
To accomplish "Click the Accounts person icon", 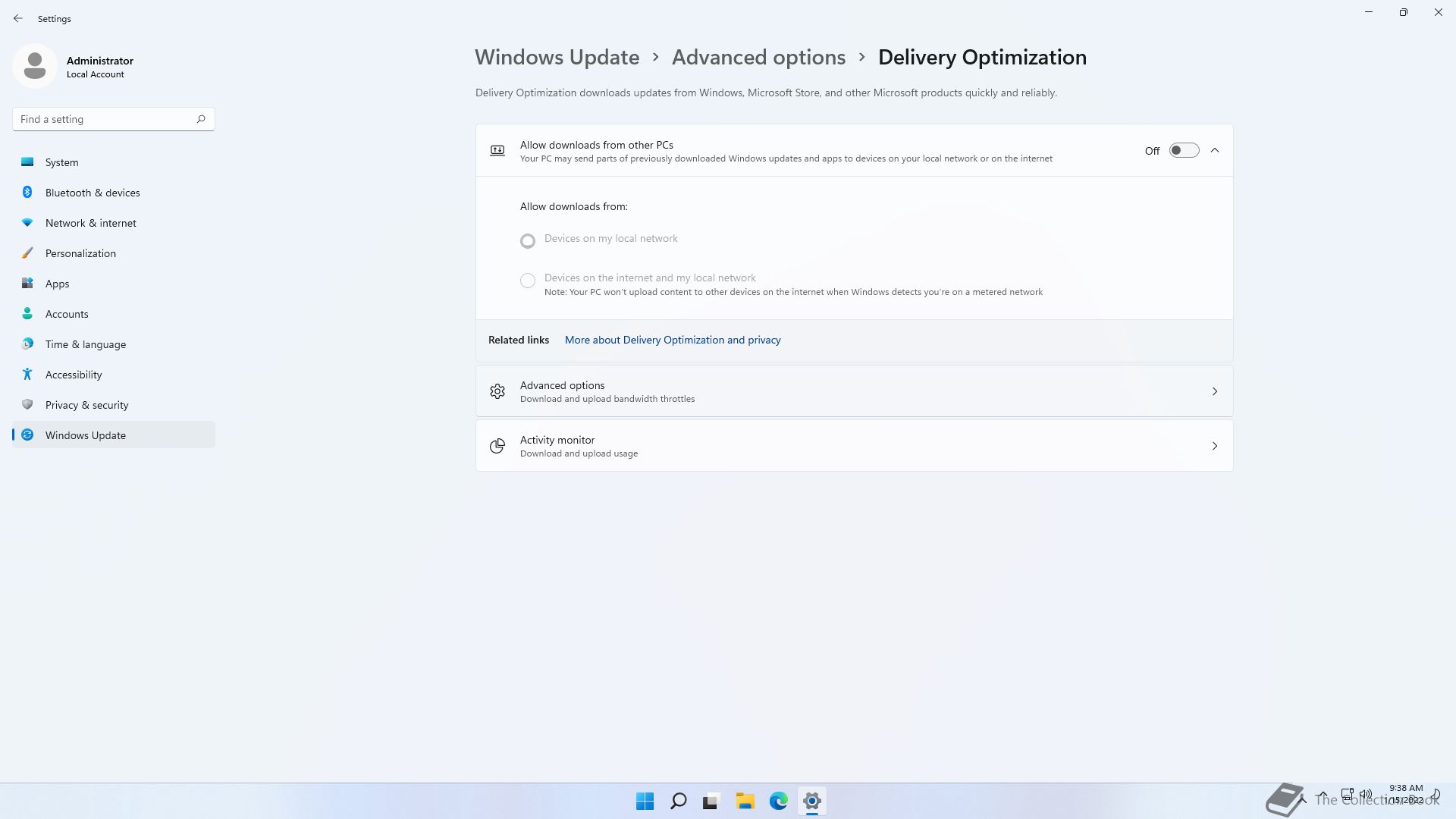I will pos(27,314).
